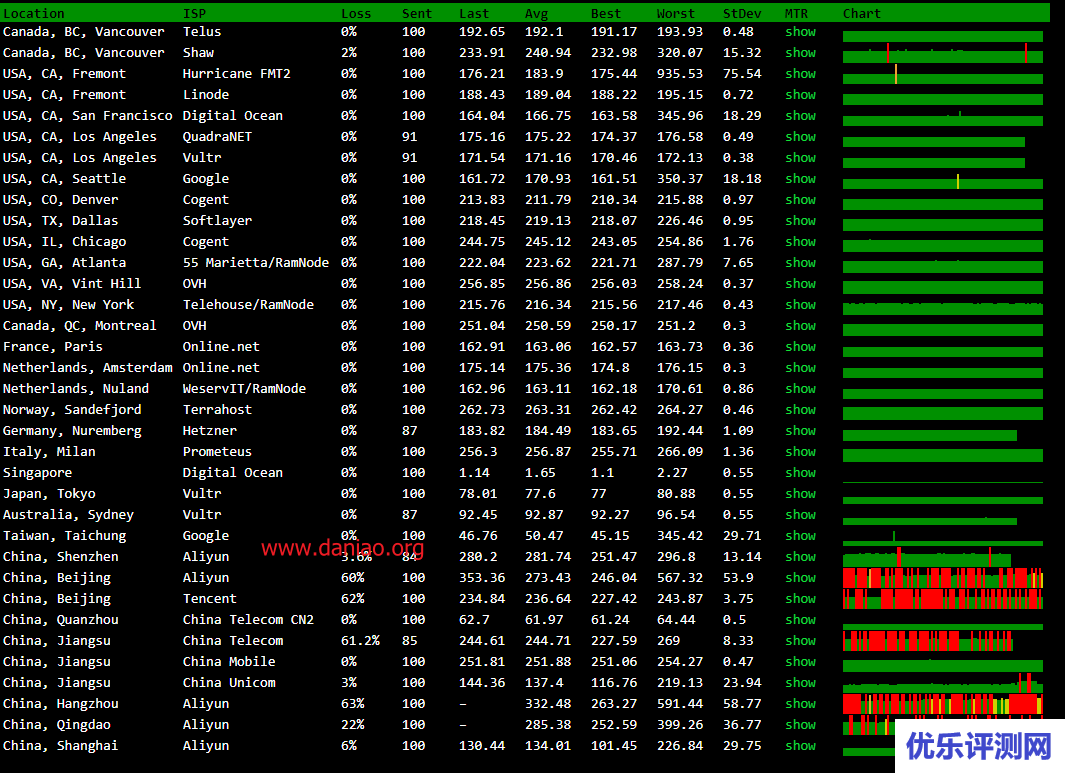Click chart bar for Hangzhou Aliyun

[942, 705]
